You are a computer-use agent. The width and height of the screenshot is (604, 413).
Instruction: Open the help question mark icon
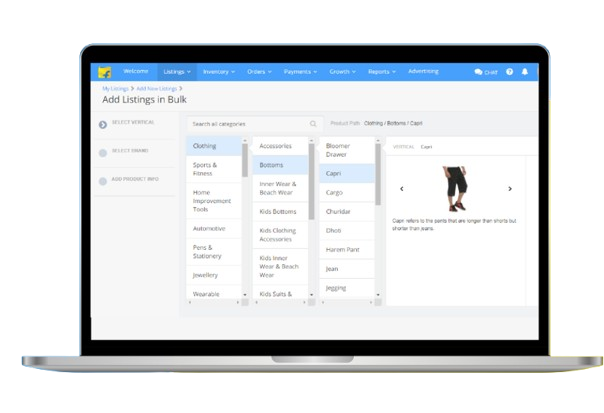[509, 72]
